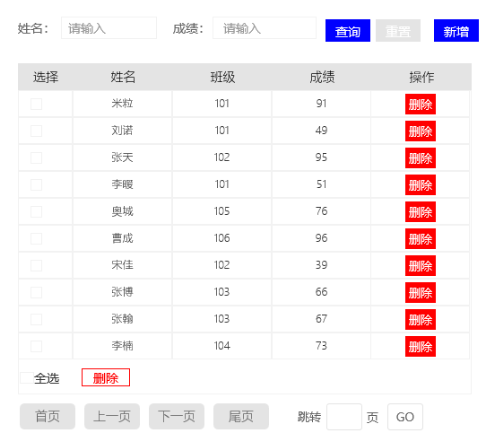Tick the checkbox for 曹成's row
This screenshot has width=486, height=433.
click(36, 239)
